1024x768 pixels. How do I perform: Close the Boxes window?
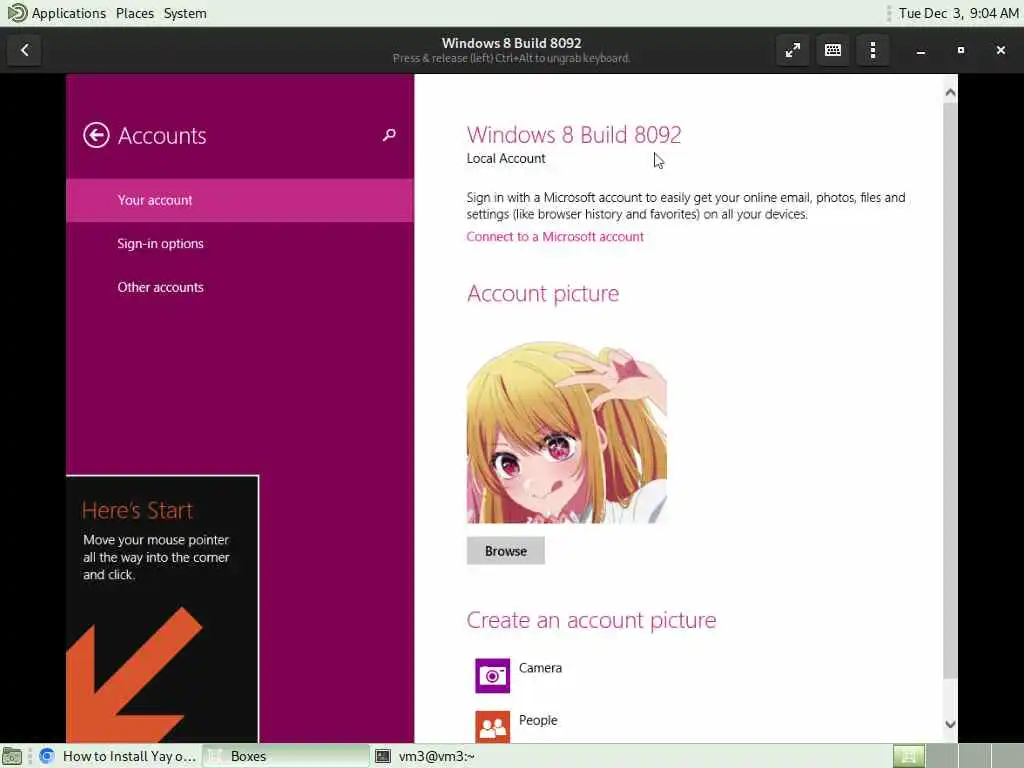click(x=1000, y=50)
